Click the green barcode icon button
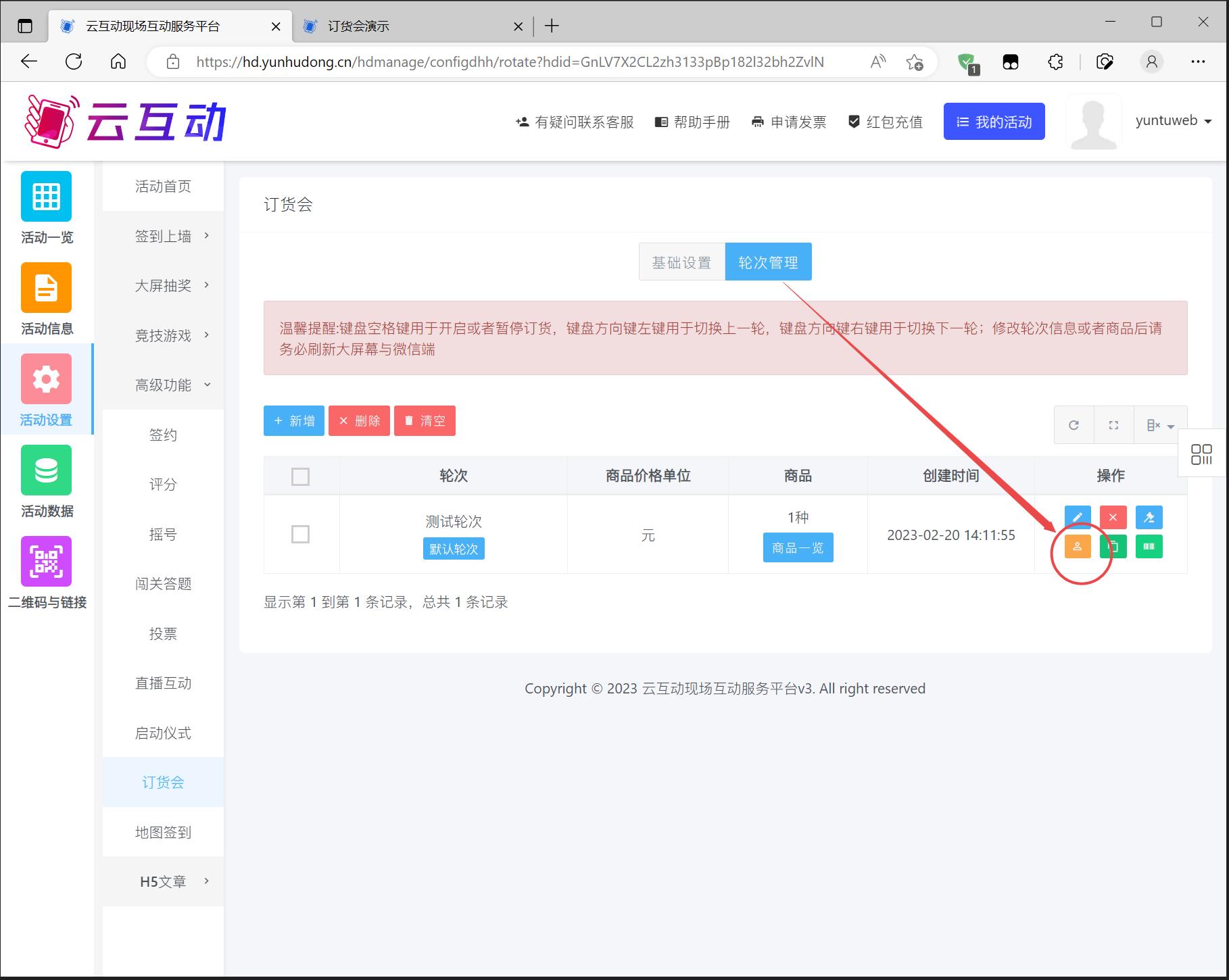Image resolution: width=1229 pixels, height=980 pixels. coord(1149,547)
